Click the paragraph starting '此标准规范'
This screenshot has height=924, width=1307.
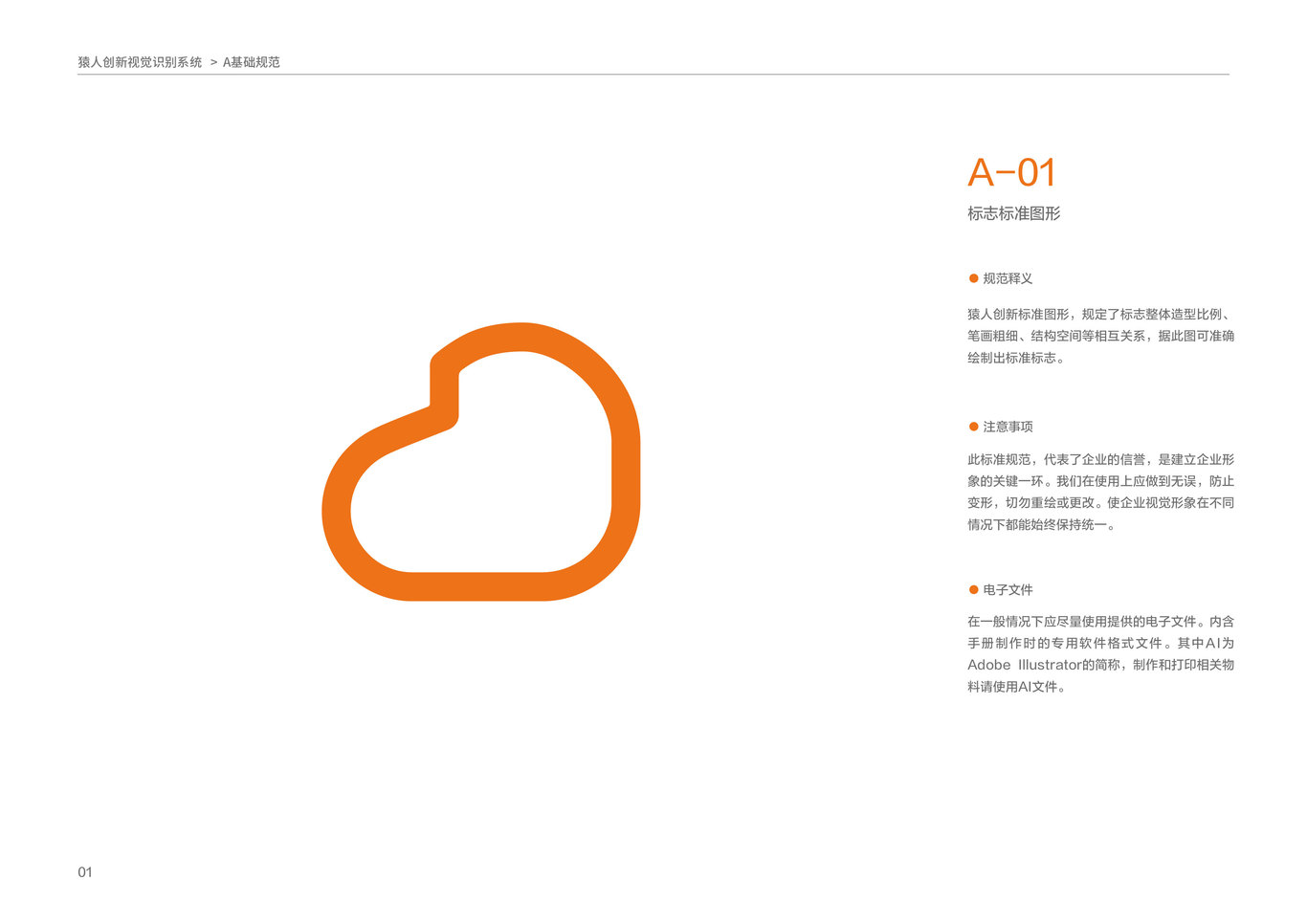pos(1100,492)
